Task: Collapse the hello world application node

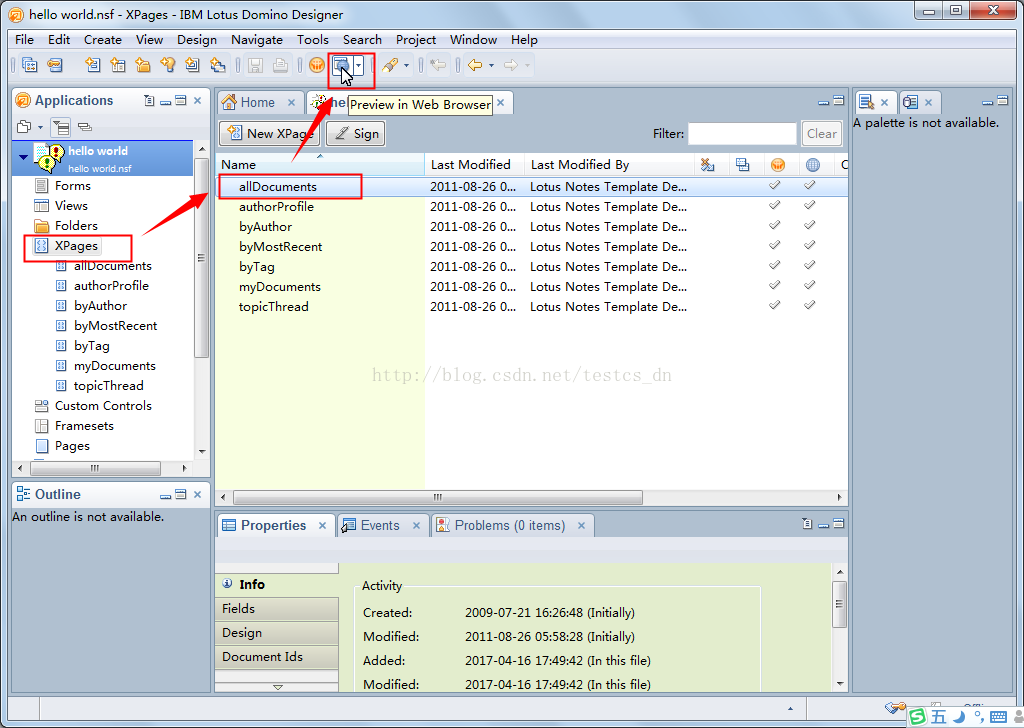Action: 23,157
